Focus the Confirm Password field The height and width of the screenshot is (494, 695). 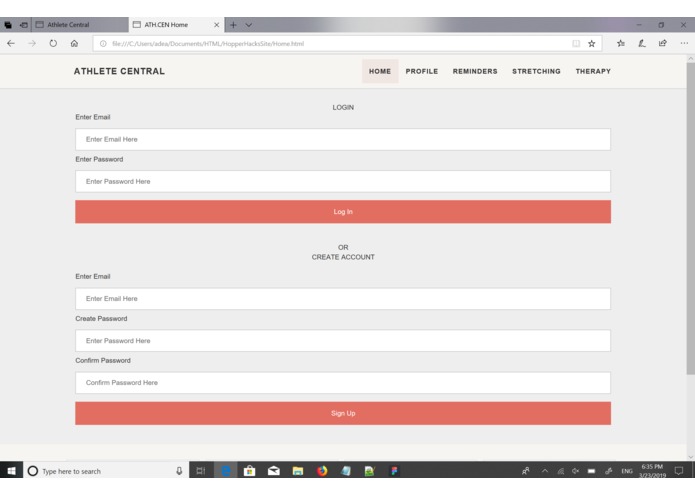[343, 383]
